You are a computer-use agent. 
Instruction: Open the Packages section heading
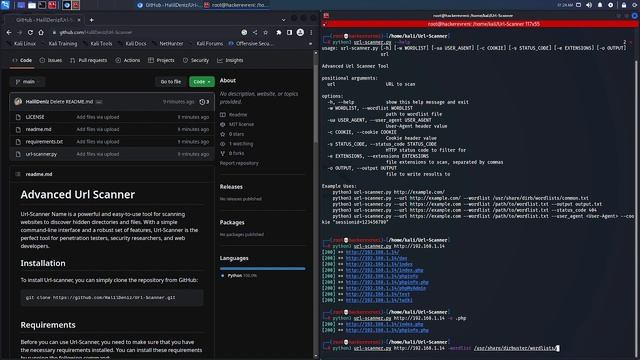click(232, 222)
